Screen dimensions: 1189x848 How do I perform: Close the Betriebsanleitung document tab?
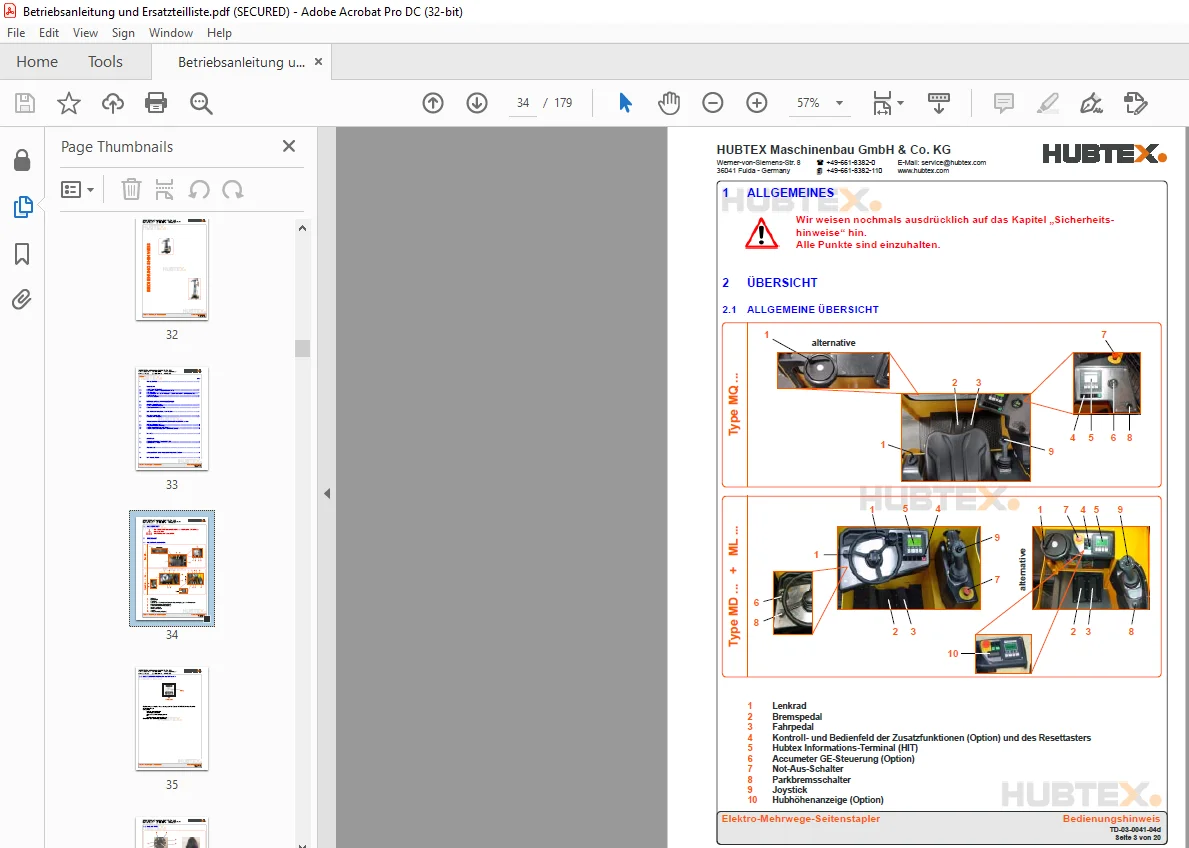pyautogui.click(x=318, y=61)
